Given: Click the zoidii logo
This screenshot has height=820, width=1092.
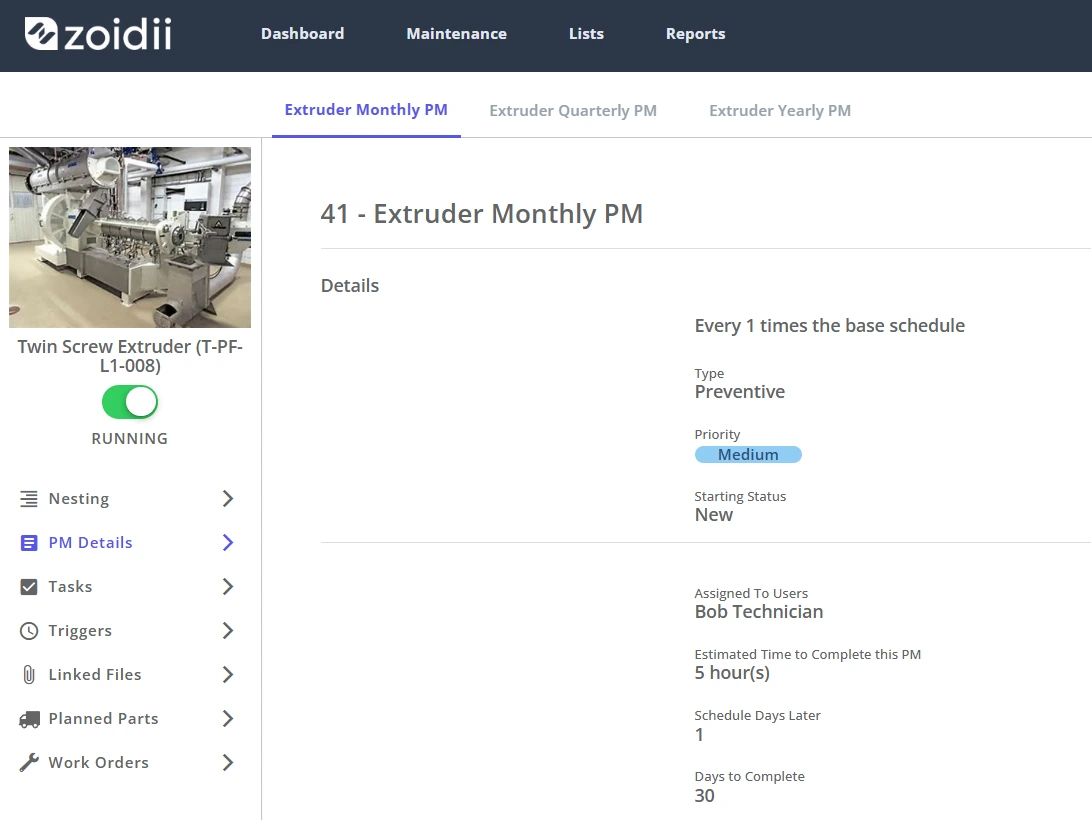Looking at the screenshot, I should pyautogui.click(x=98, y=33).
